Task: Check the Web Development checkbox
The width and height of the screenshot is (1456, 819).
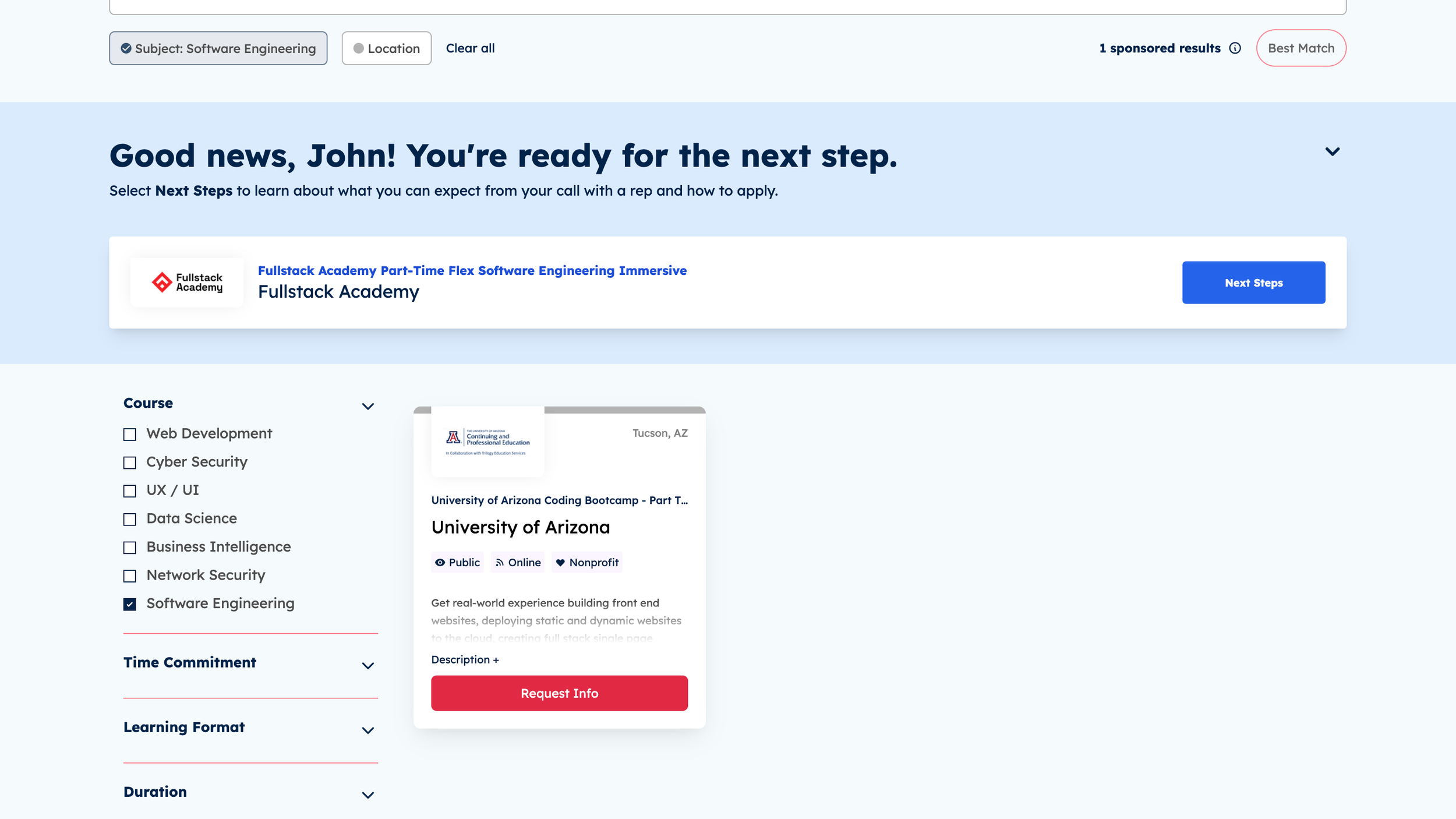Action: (130, 435)
